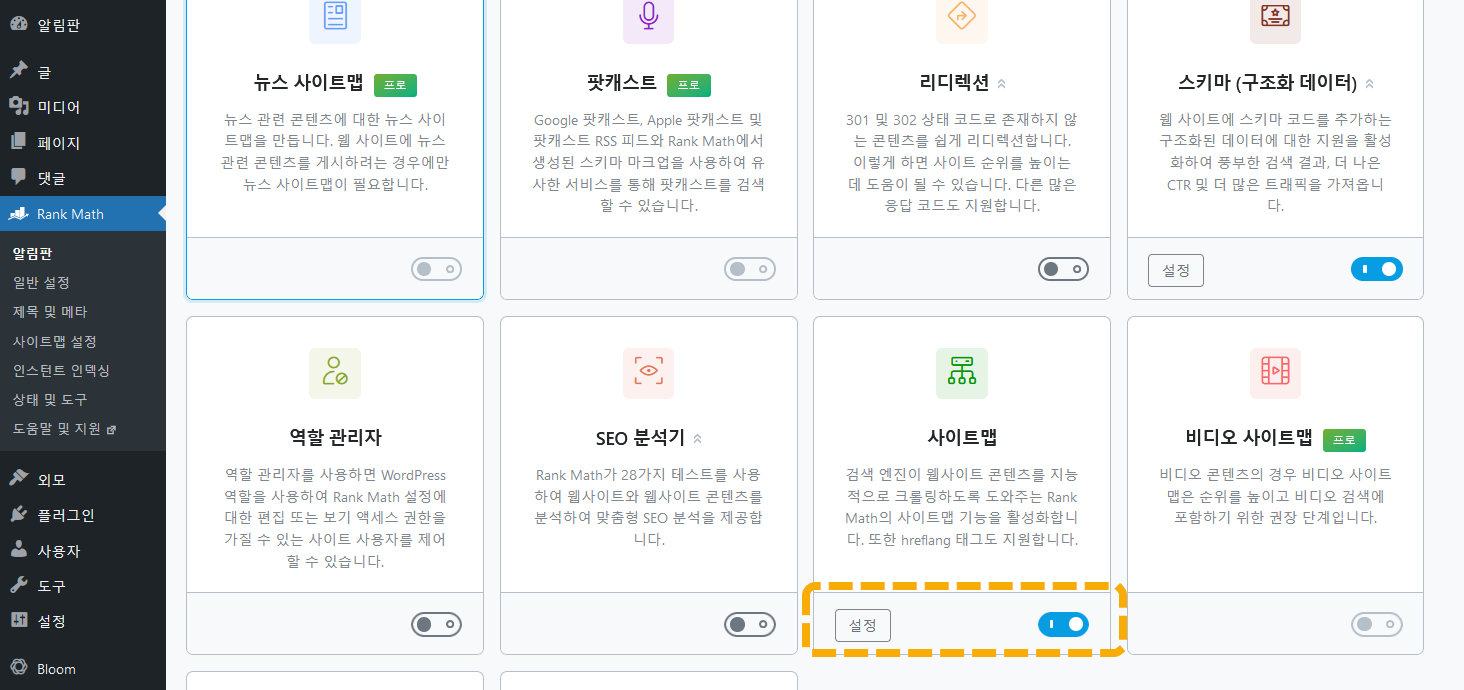Click the Bloom plugin icon

(x=18, y=668)
